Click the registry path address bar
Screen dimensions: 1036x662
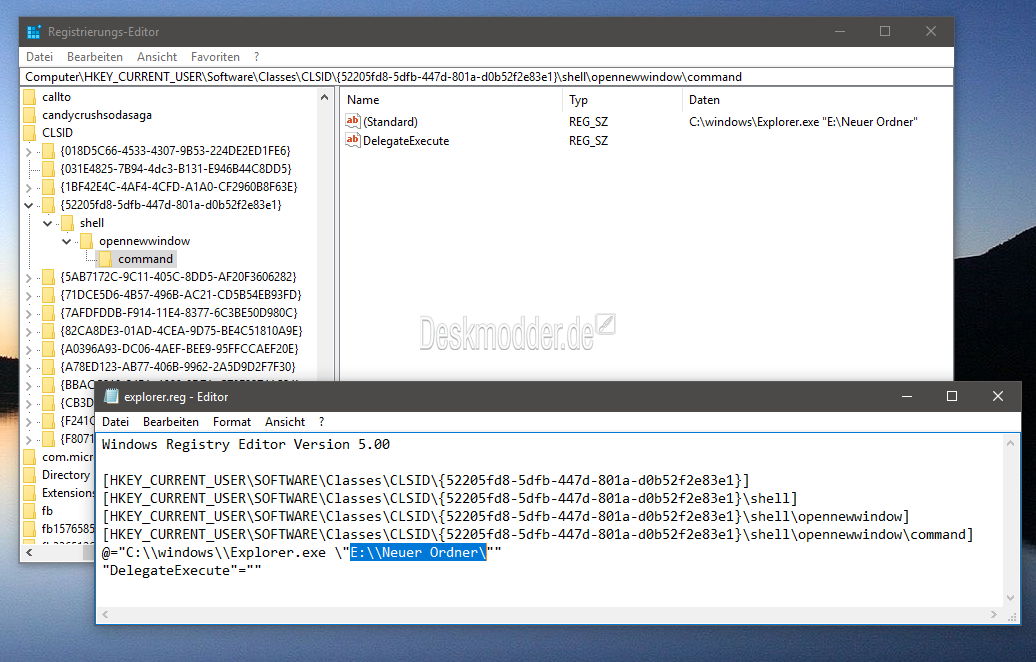[x=486, y=77]
